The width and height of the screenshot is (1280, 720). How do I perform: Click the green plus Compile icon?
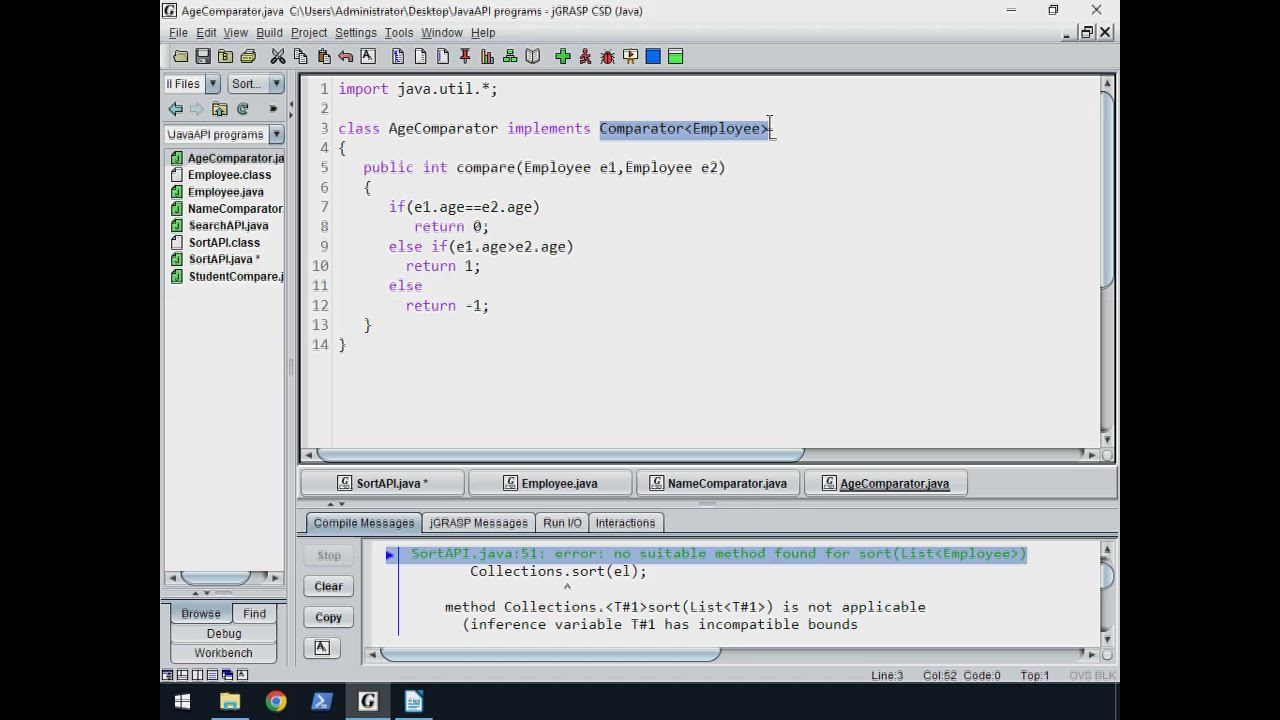[563, 57]
